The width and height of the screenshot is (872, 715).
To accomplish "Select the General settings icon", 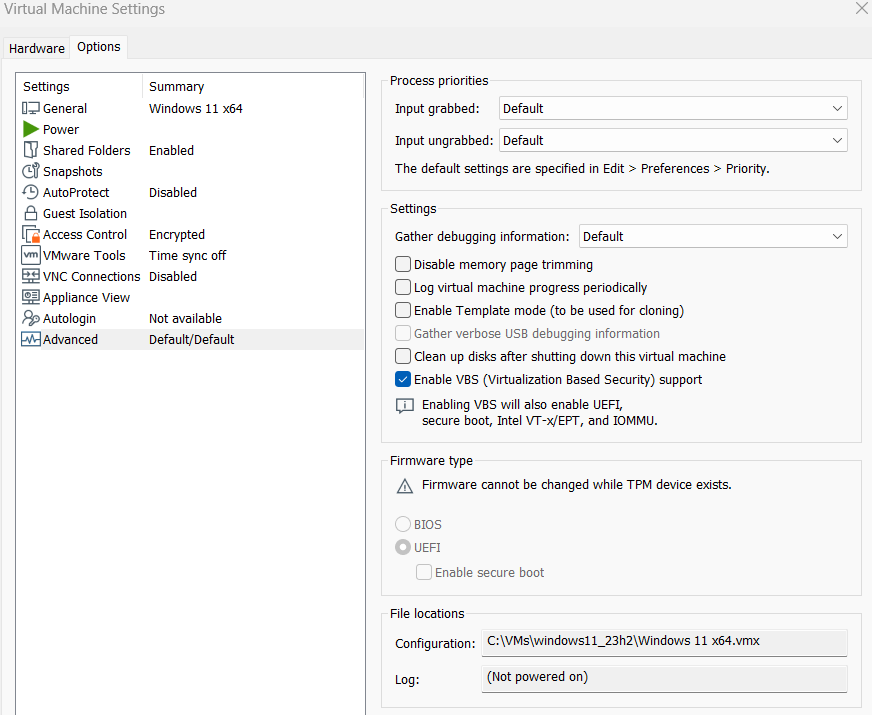I will click(31, 108).
